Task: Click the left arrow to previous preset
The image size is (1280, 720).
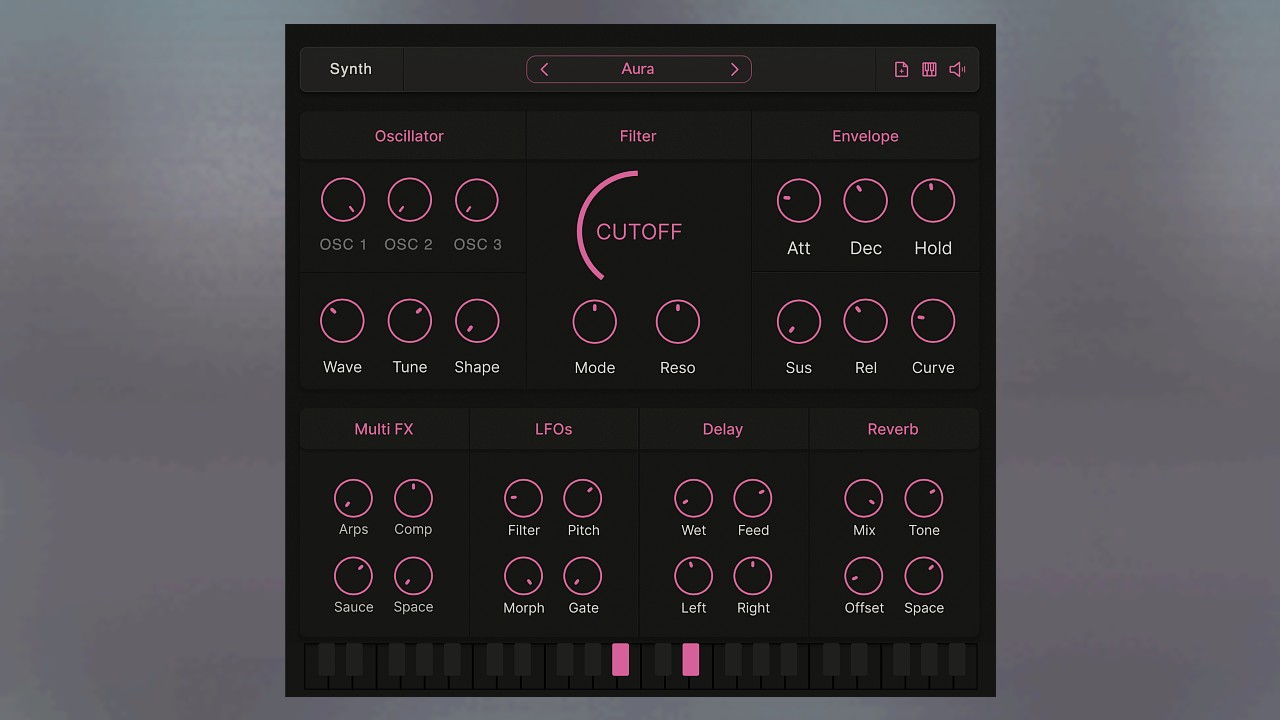Action: pos(545,69)
